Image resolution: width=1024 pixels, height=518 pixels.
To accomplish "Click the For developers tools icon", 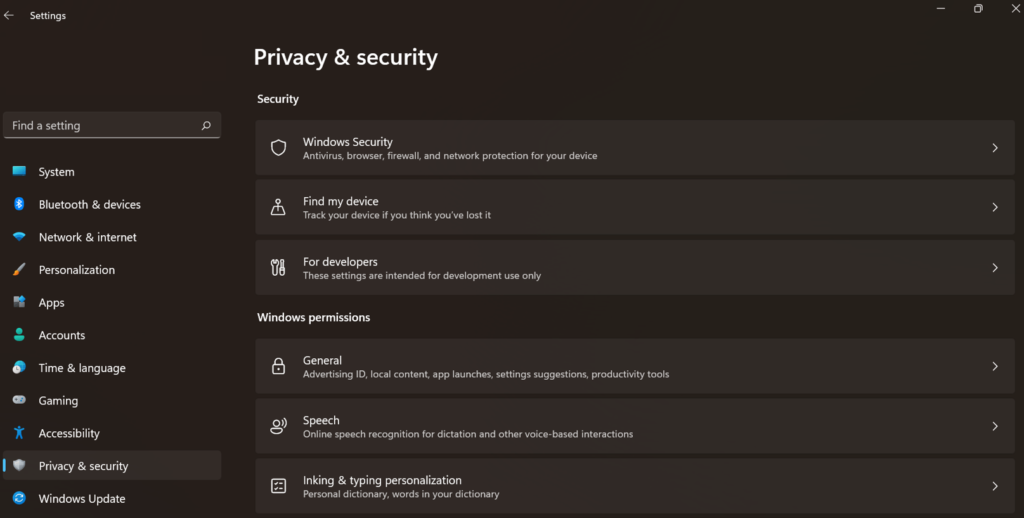I will click(278, 267).
